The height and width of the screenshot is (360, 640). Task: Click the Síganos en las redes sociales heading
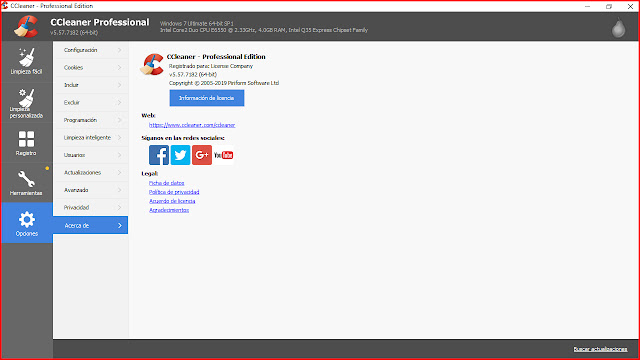click(183, 138)
